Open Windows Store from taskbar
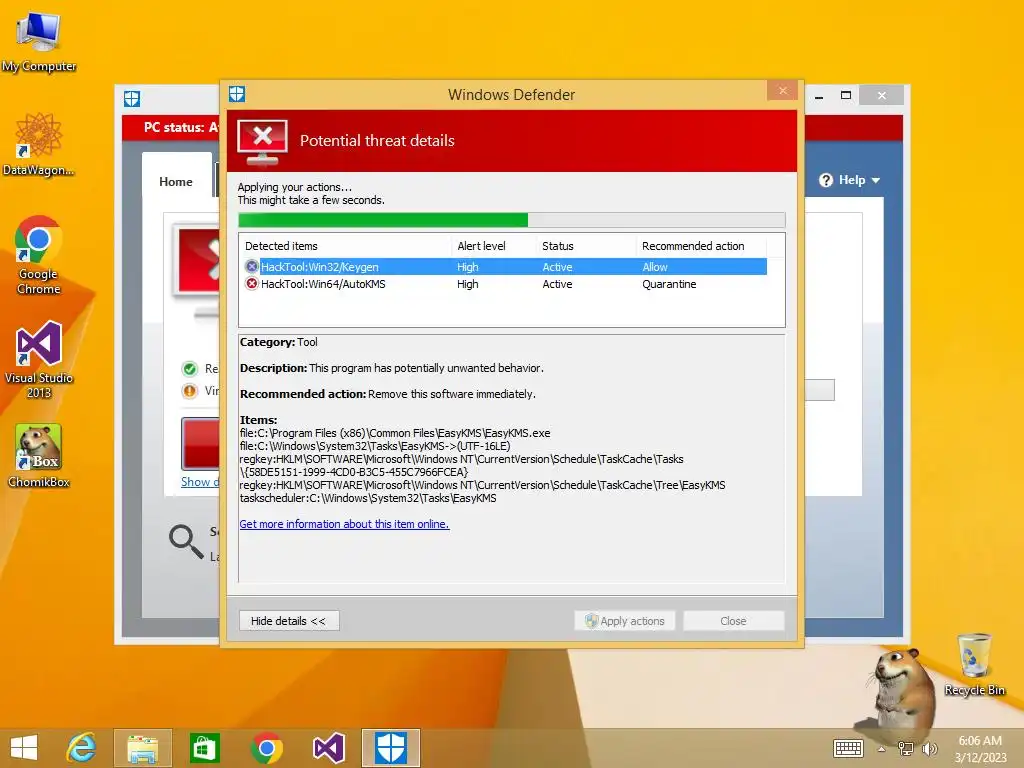Screen dimensions: 1024x768 point(204,748)
